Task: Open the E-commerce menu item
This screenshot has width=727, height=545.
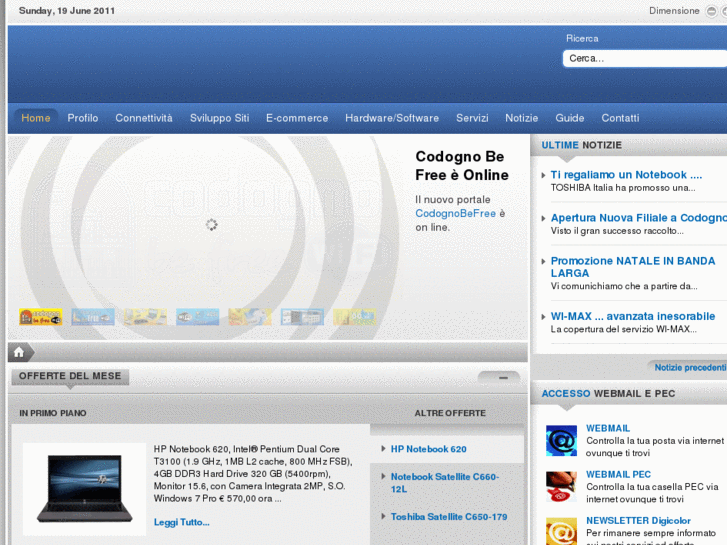Action: [x=297, y=118]
